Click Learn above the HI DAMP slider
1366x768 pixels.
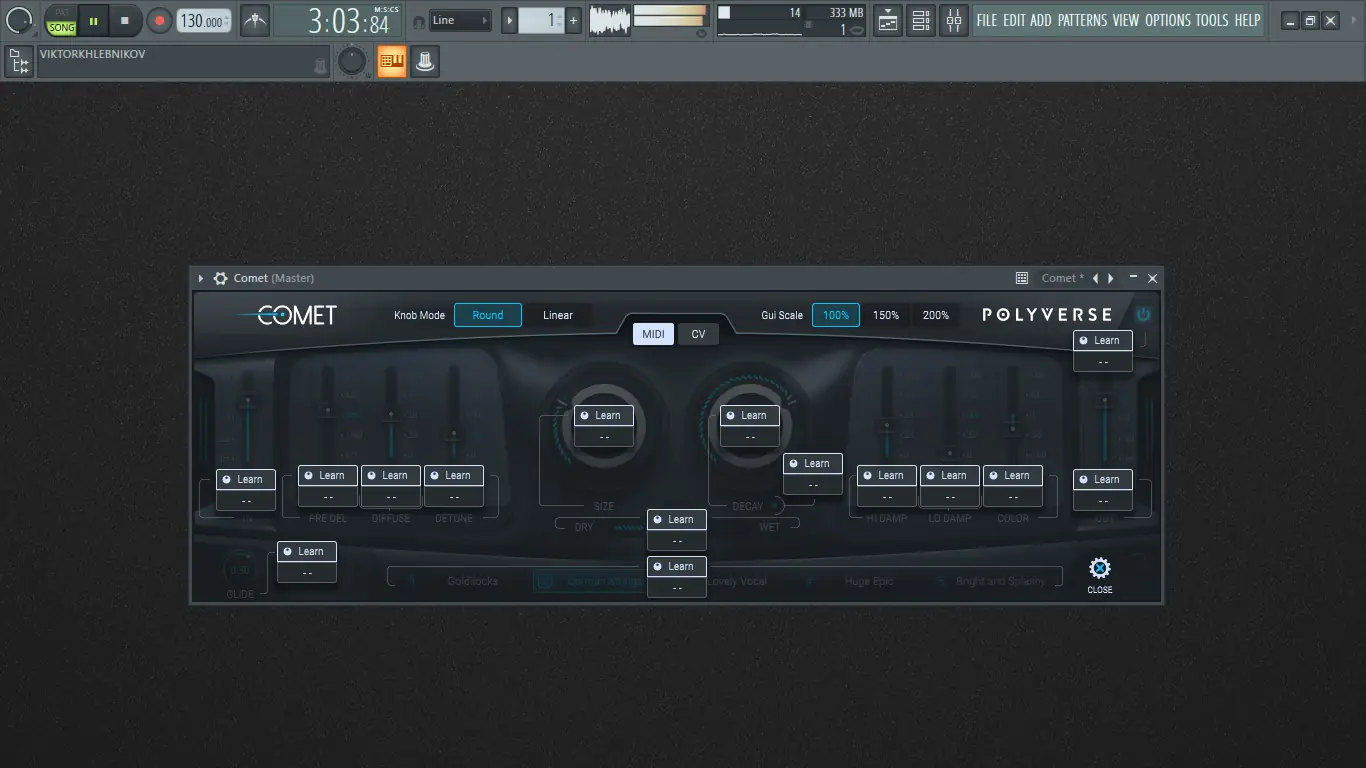887,475
